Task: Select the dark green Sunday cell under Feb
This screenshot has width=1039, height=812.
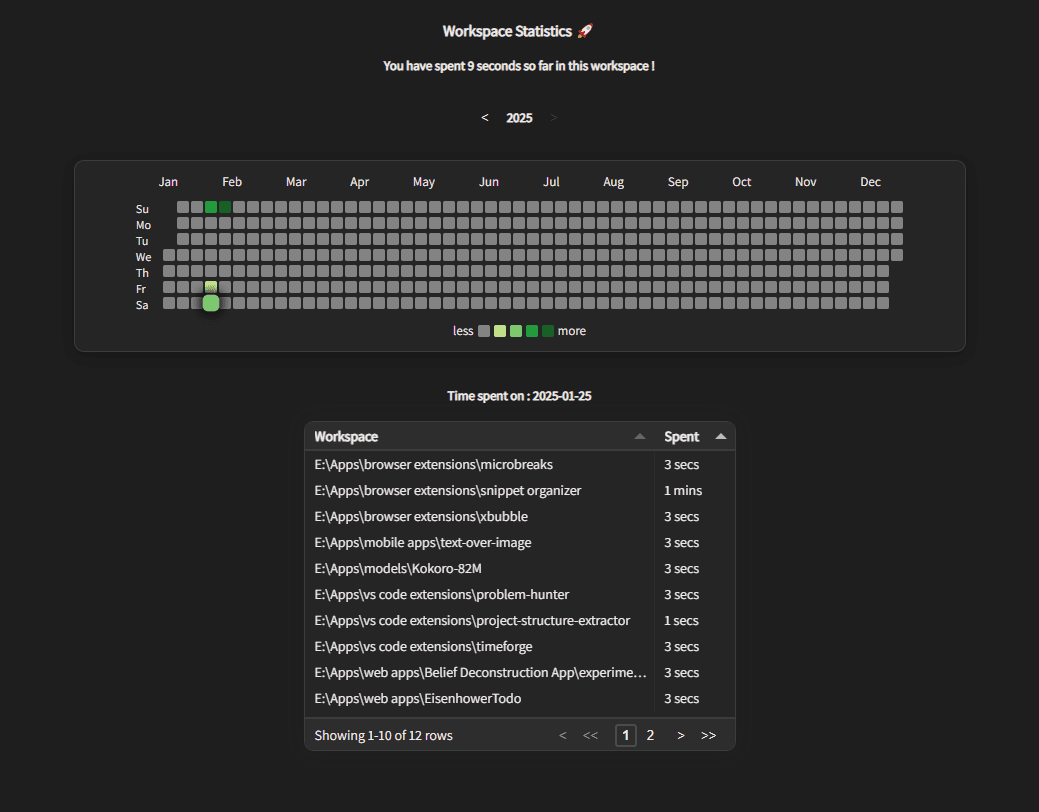Action: click(225, 207)
